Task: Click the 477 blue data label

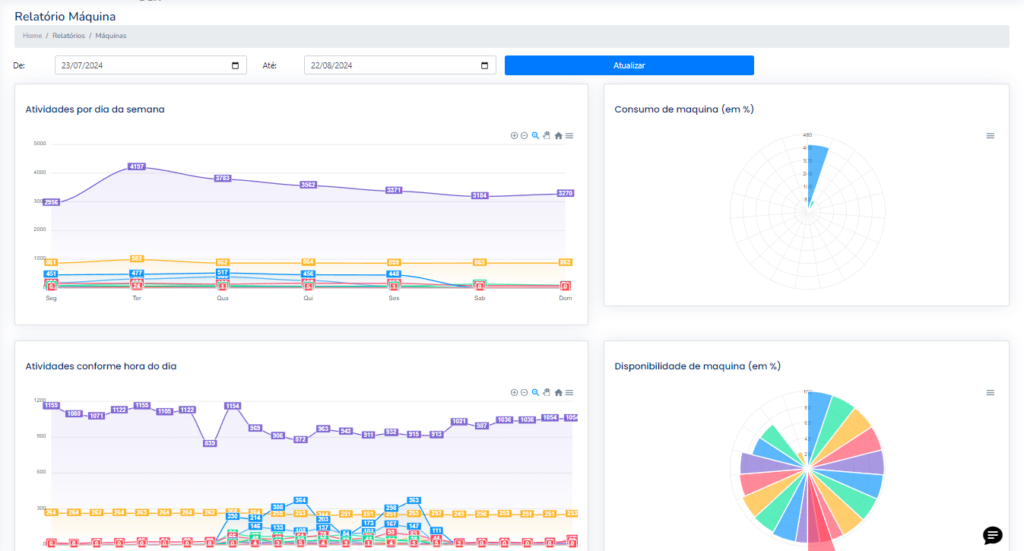Action: 136,274
